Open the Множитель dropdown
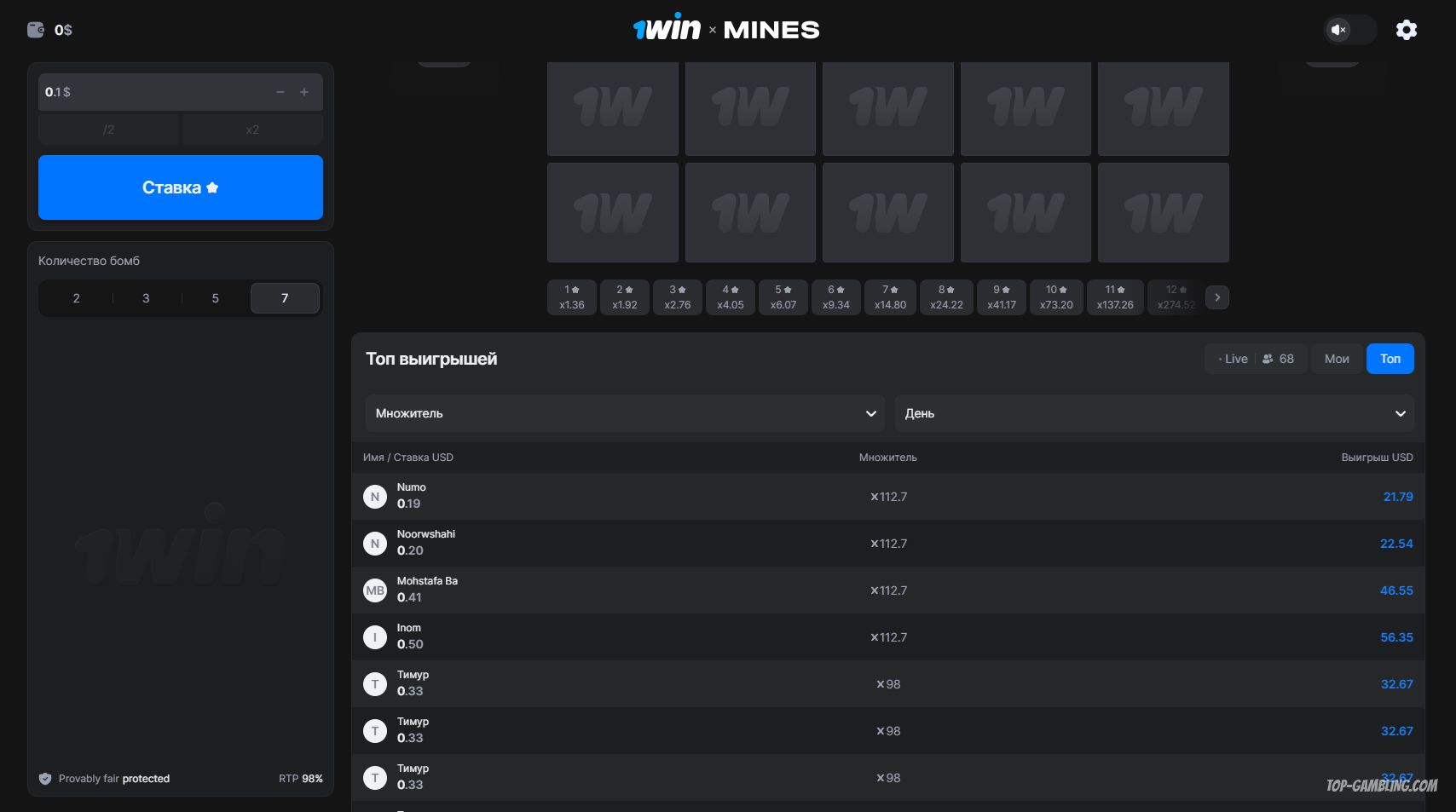 626,413
